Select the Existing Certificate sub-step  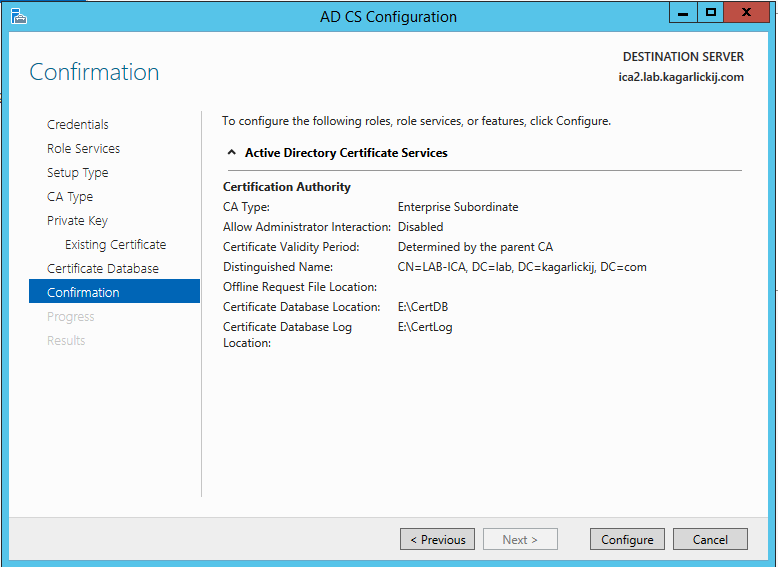coord(115,245)
